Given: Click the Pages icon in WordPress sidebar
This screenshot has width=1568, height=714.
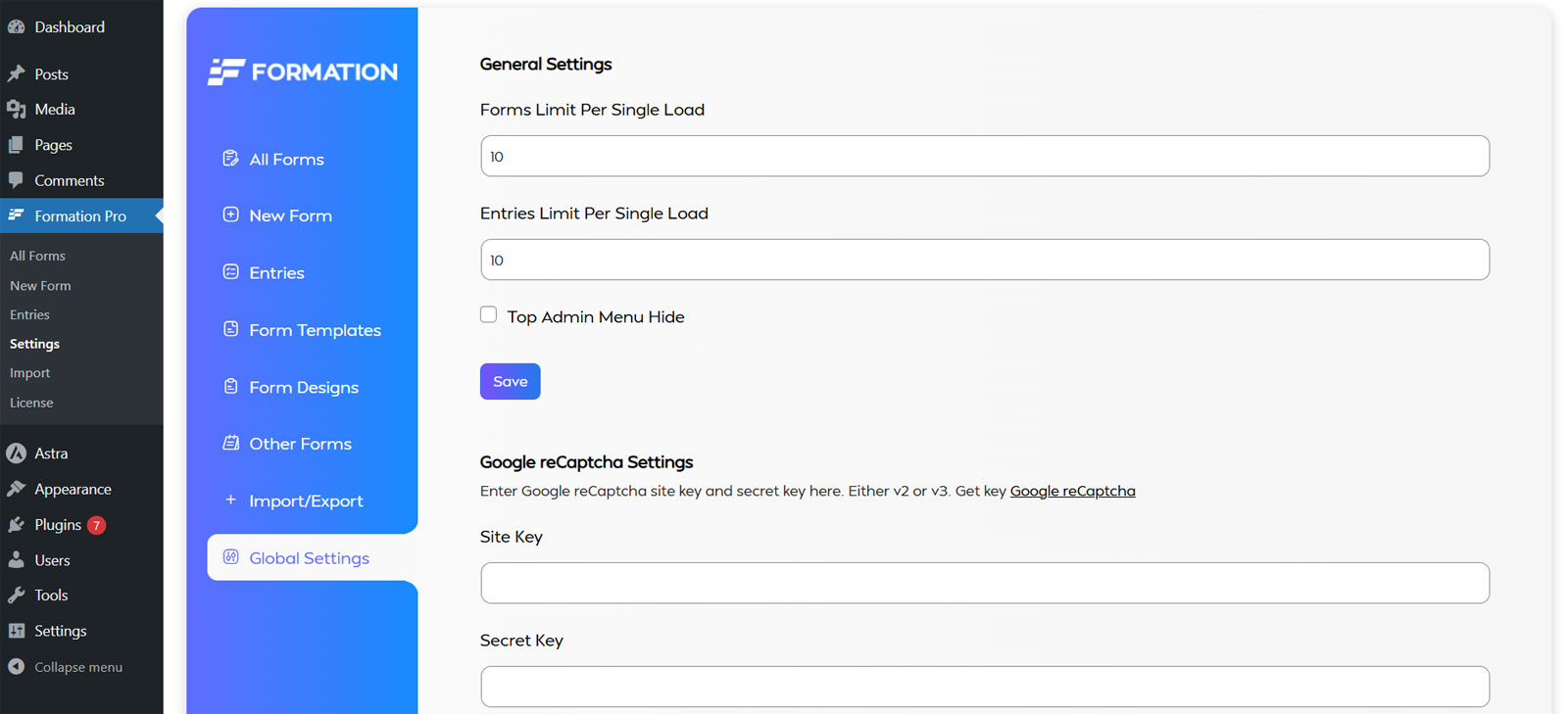Looking at the screenshot, I should click(17, 145).
